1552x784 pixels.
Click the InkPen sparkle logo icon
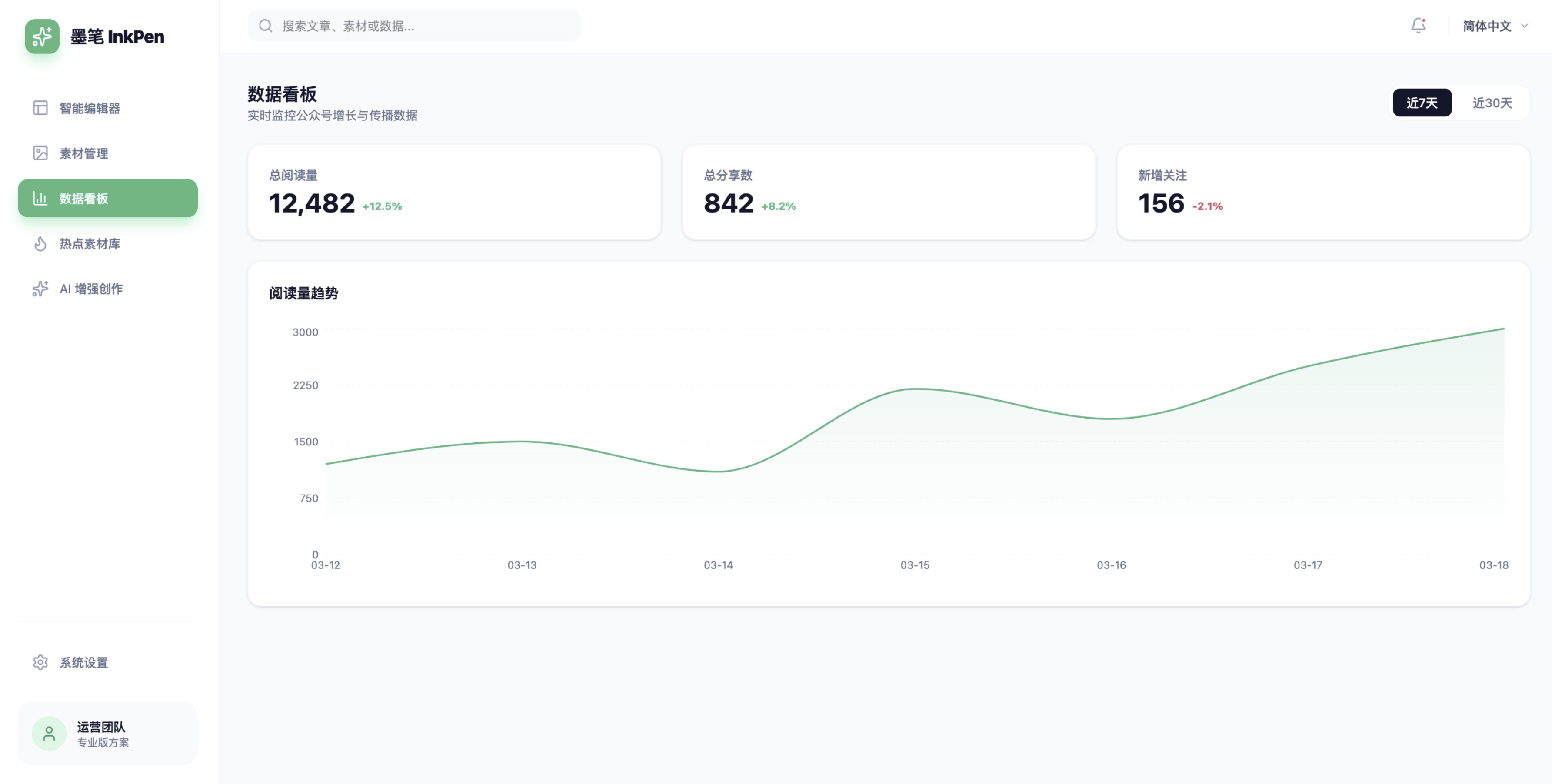pos(42,36)
